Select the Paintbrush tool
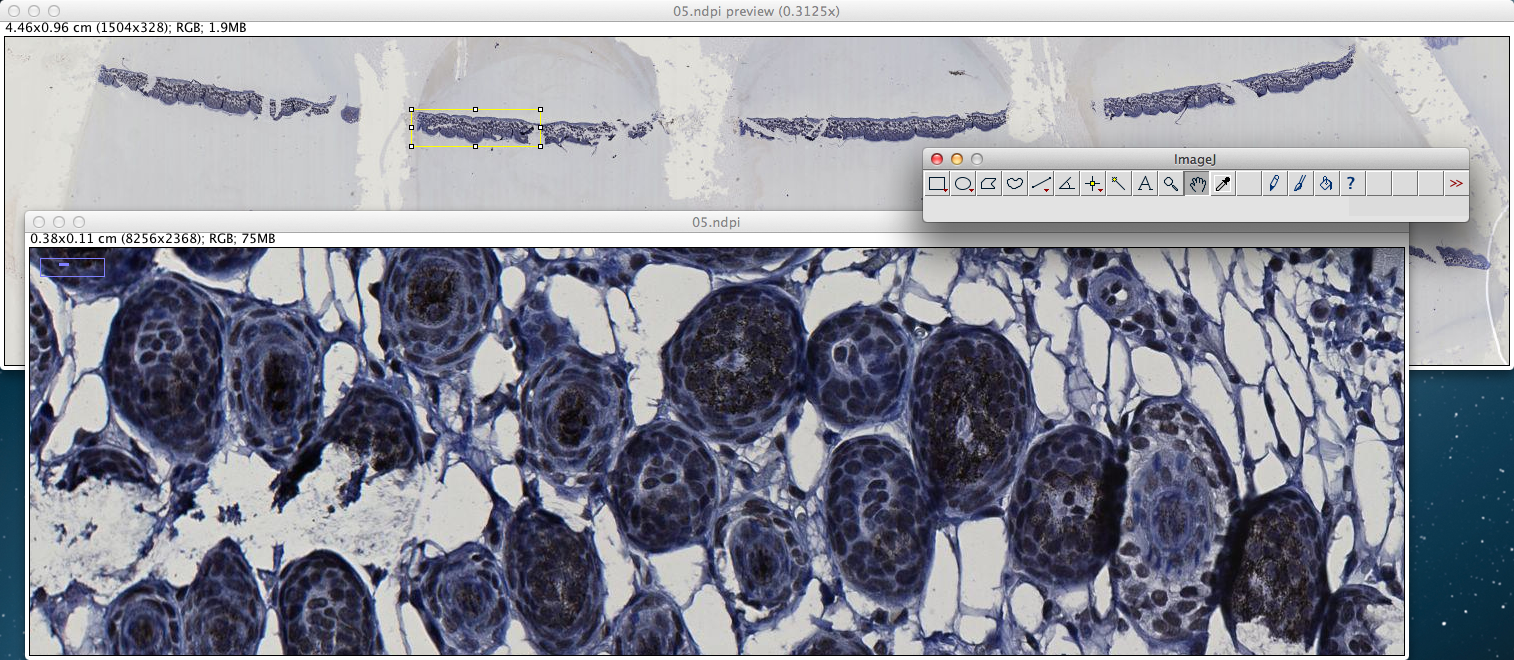Screen dimensions: 1514x660 (1300, 183)
